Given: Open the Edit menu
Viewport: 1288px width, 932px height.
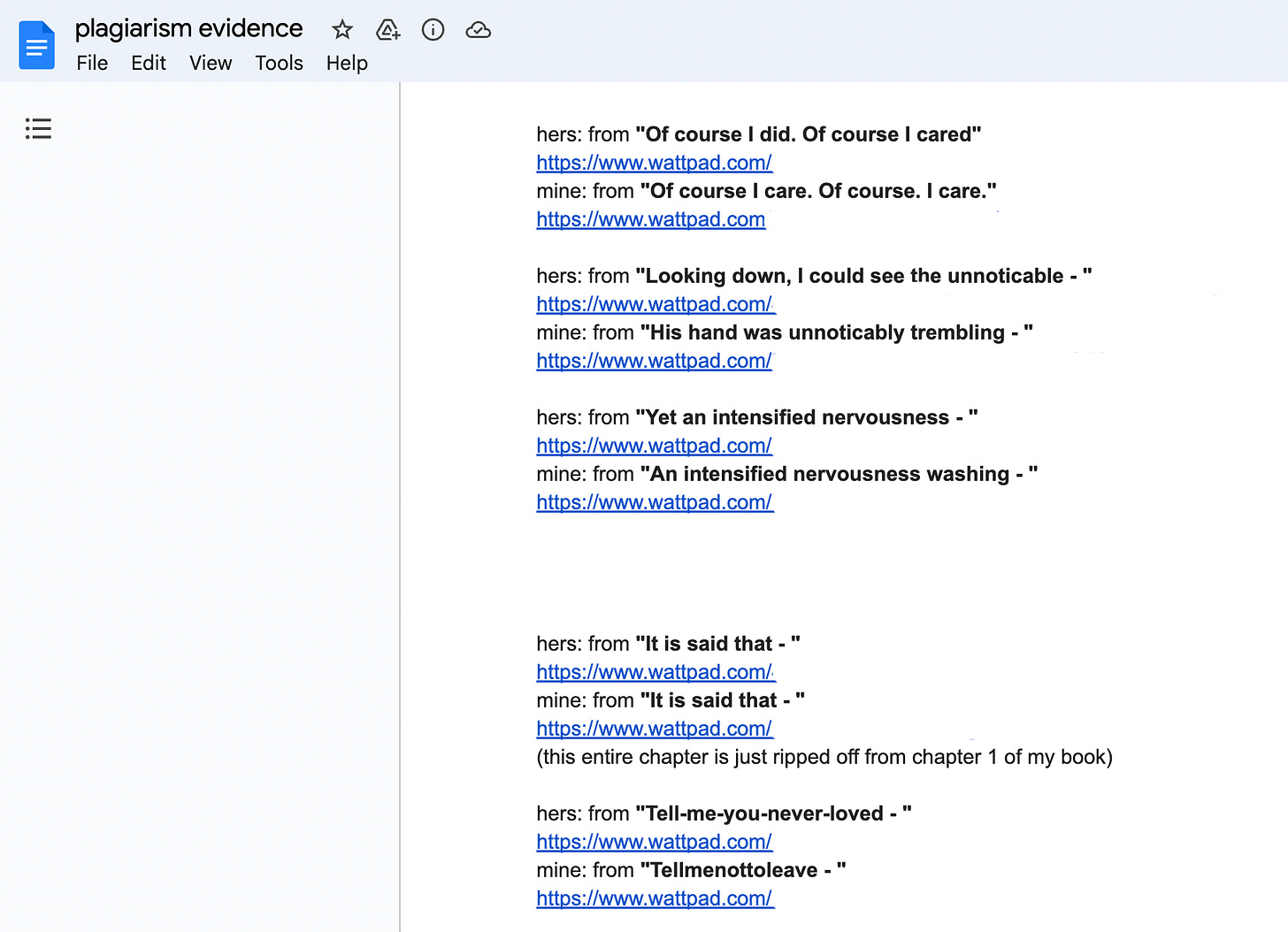Looking at the screenshot, I should (x=149, y=64).
